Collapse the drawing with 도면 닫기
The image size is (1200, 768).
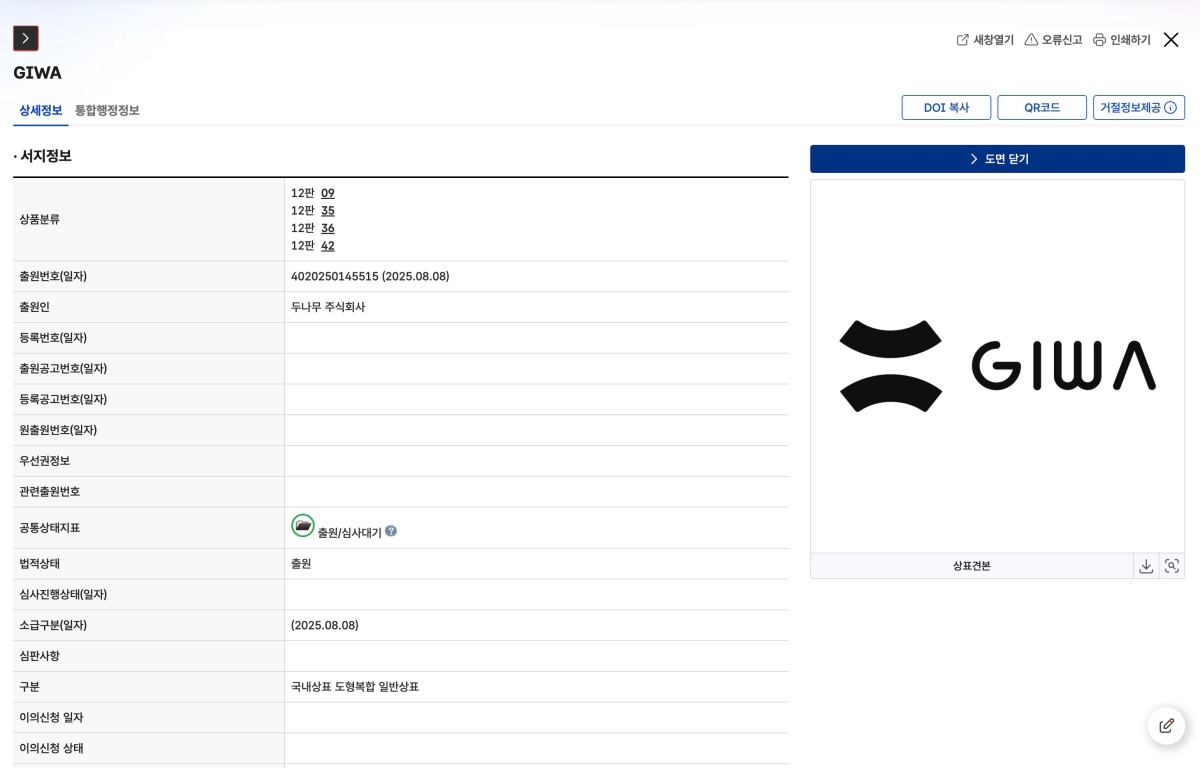(997, 159)
